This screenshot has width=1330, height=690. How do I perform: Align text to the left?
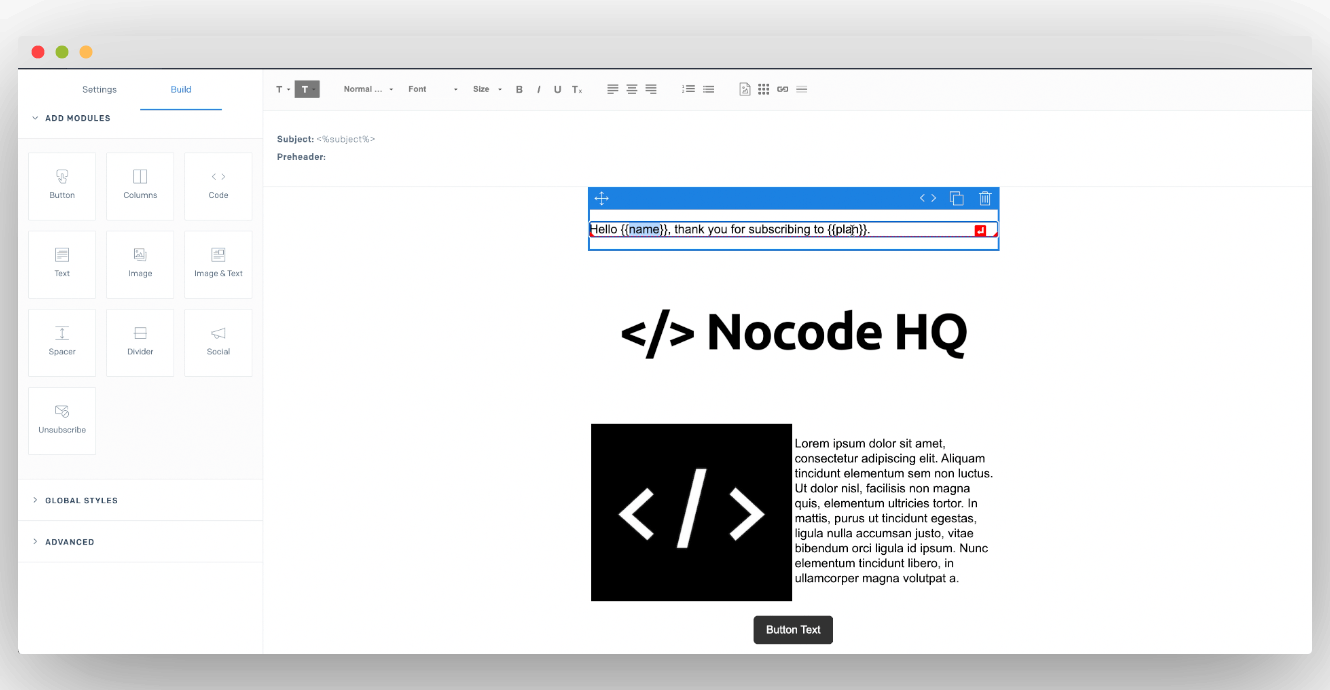pos(613,89)
